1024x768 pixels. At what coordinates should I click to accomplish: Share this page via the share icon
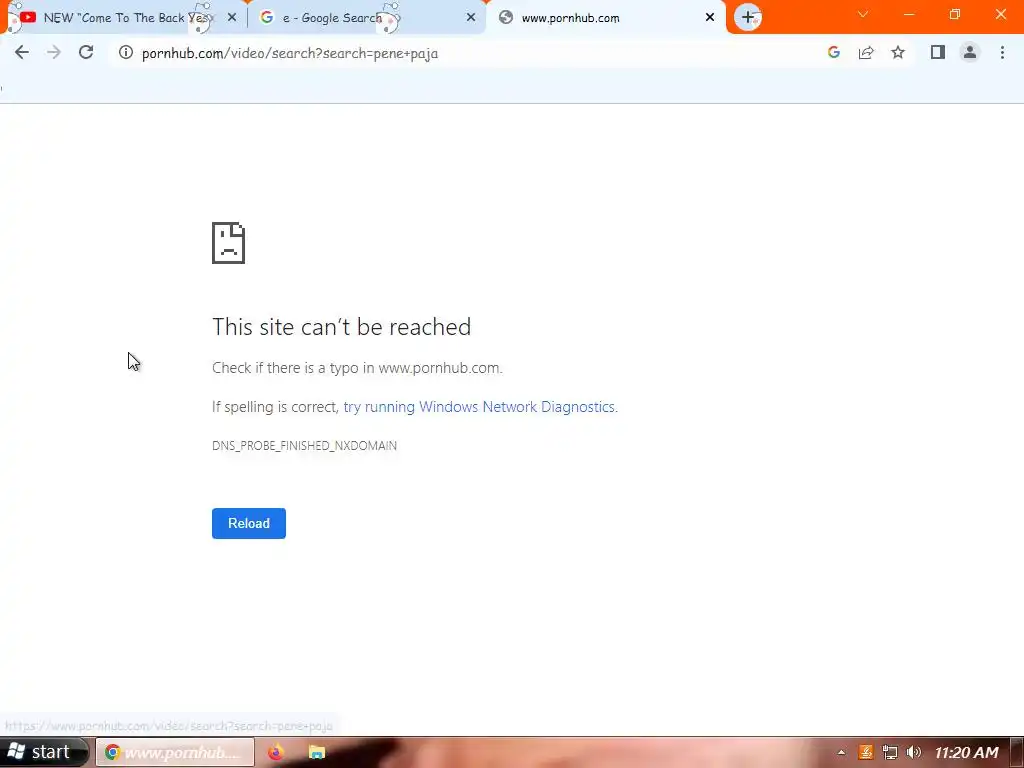coord(866,53)
